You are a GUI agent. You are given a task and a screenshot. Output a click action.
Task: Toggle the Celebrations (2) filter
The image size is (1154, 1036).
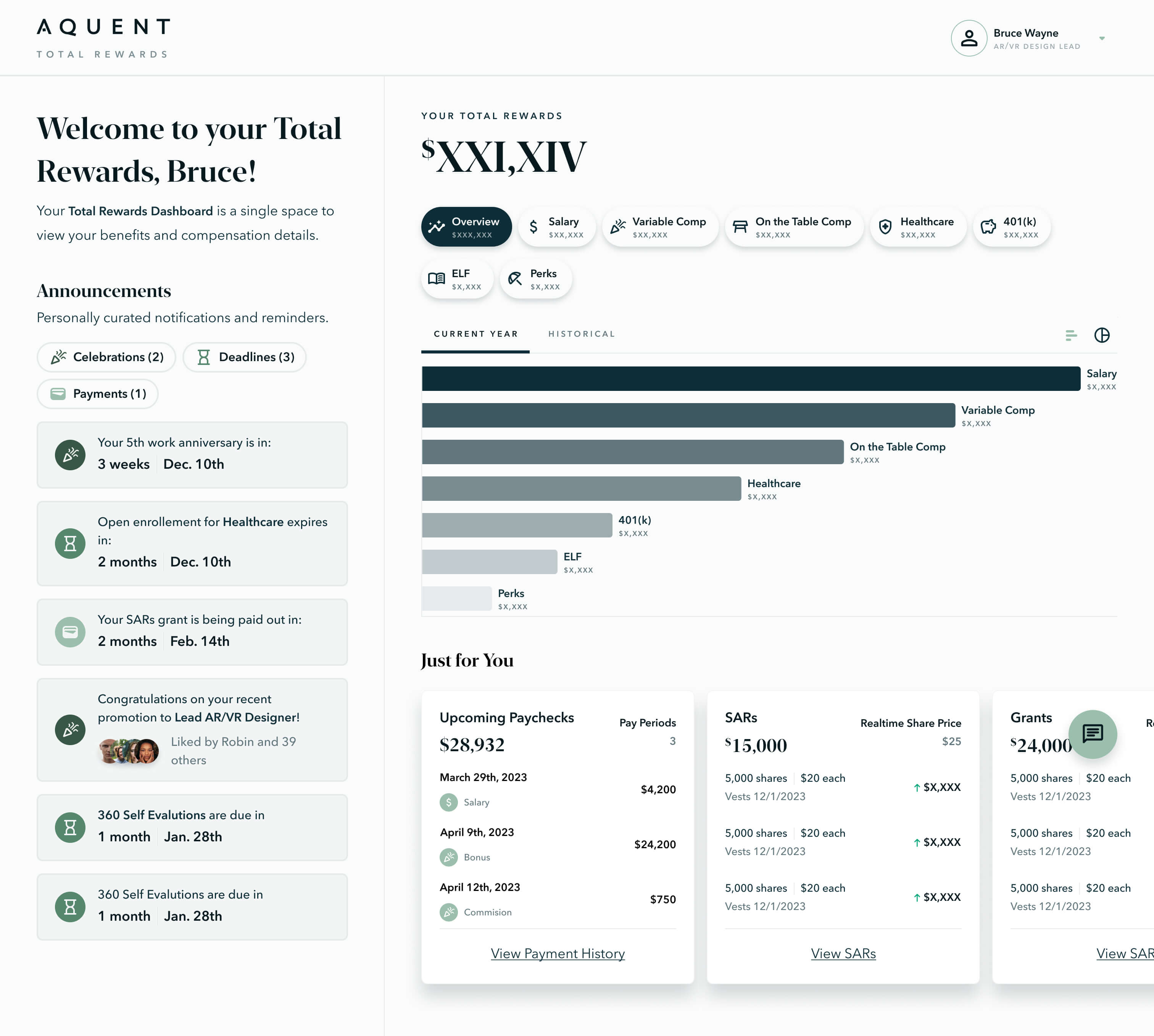[x=106, y=357]
